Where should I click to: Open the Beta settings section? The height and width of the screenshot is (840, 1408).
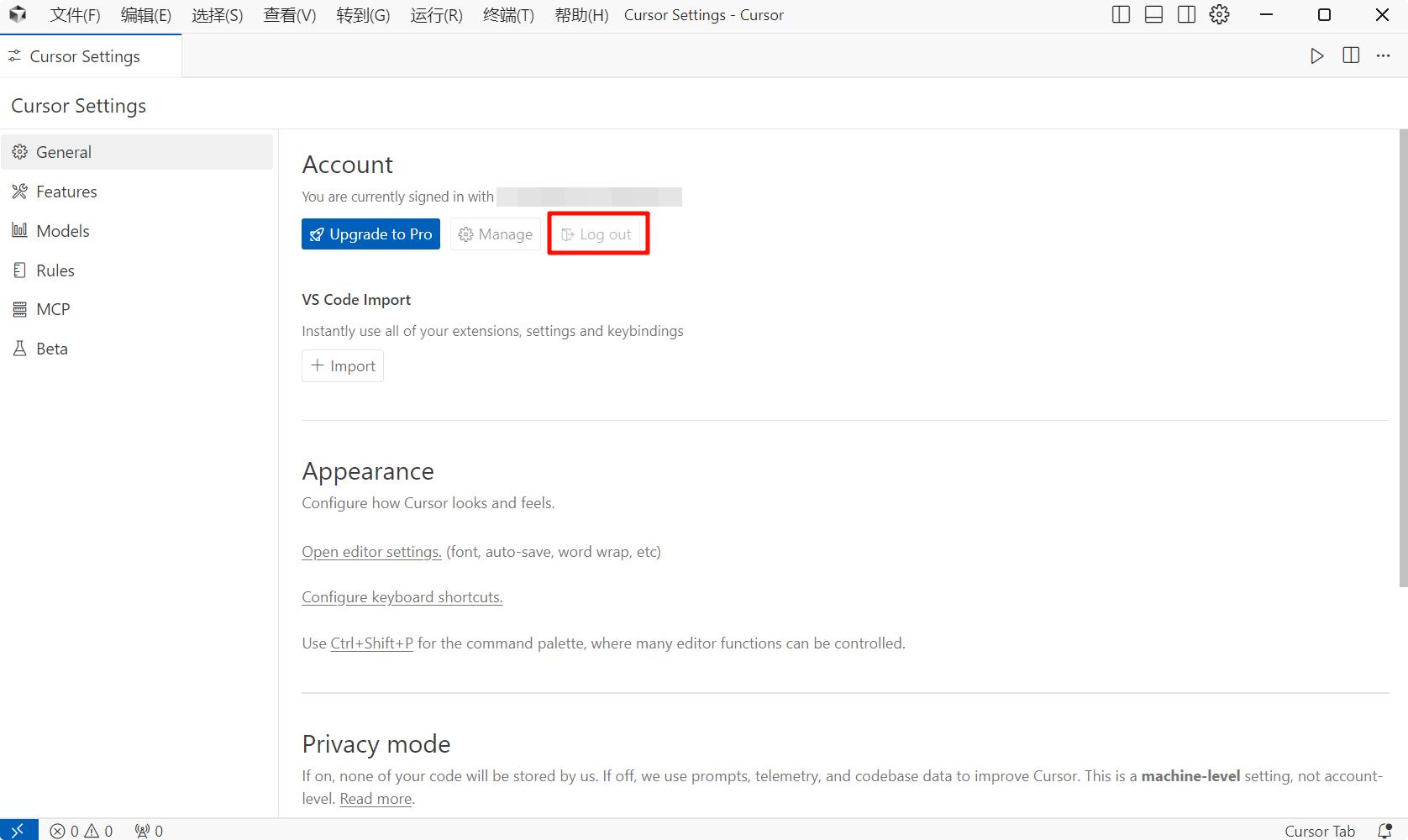click(x=137, y=349)
